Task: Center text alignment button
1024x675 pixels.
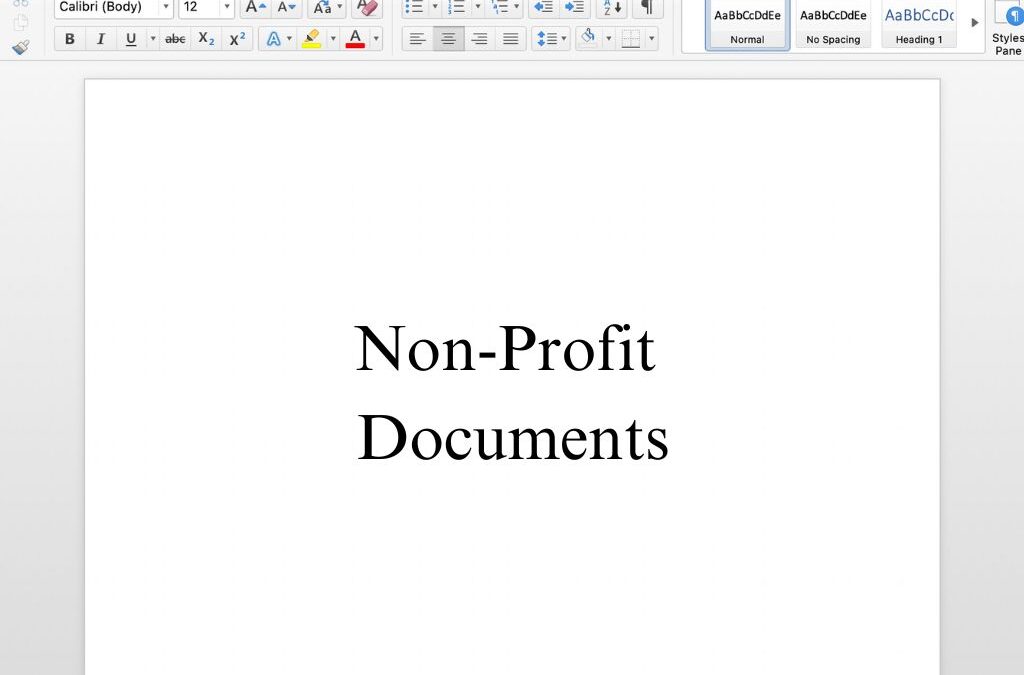Action: [x=449, y=39]
